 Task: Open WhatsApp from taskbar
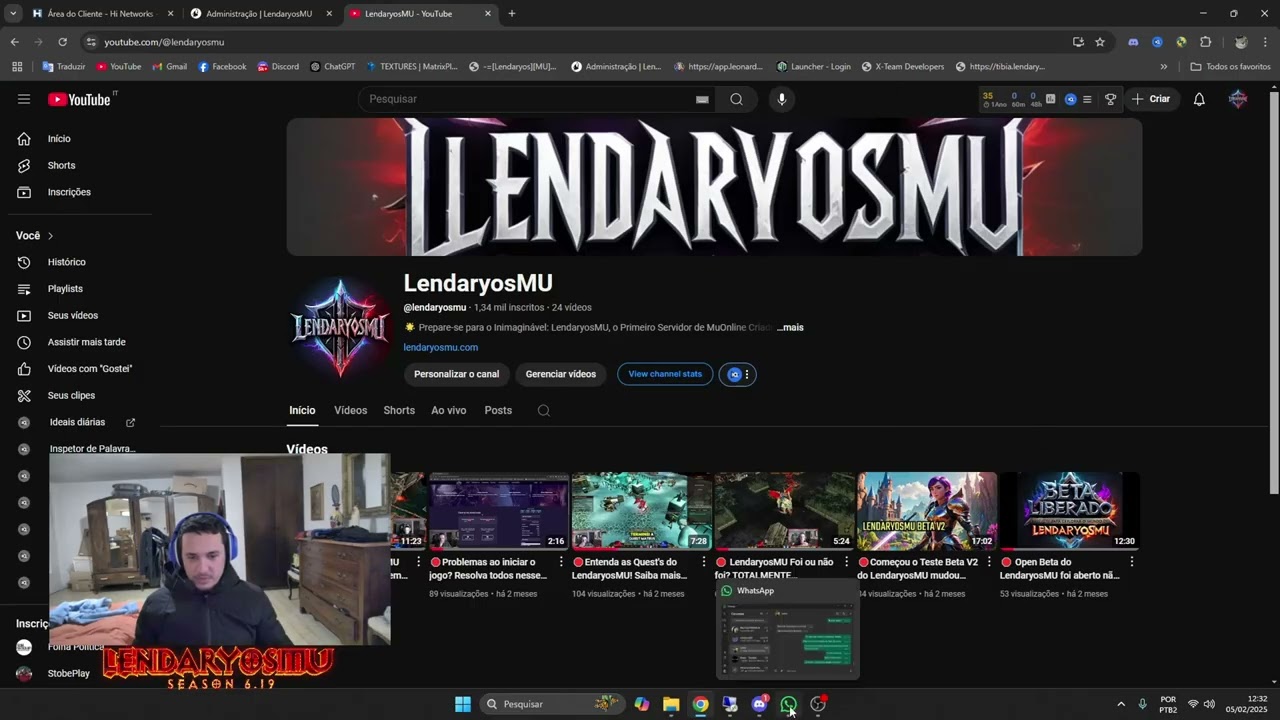788,704
